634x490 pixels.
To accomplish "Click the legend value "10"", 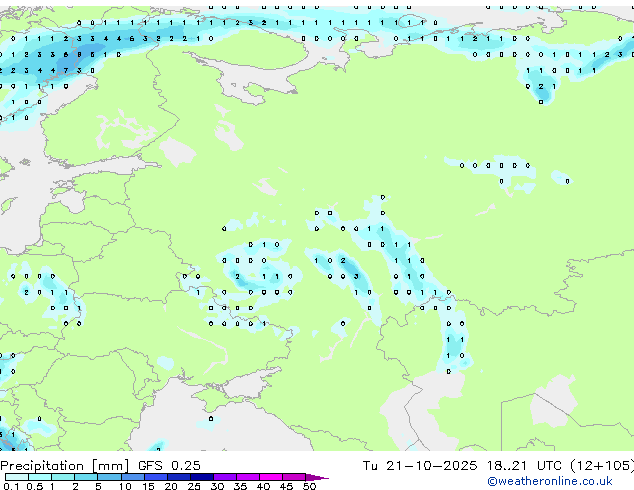I will [x=125, y=486].
